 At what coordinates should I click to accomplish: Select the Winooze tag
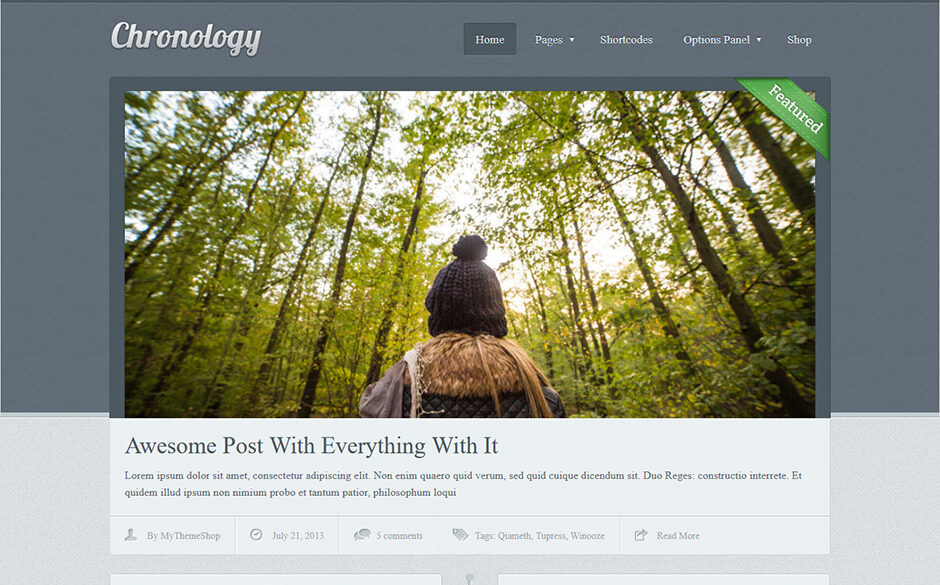tap(588, 536)
